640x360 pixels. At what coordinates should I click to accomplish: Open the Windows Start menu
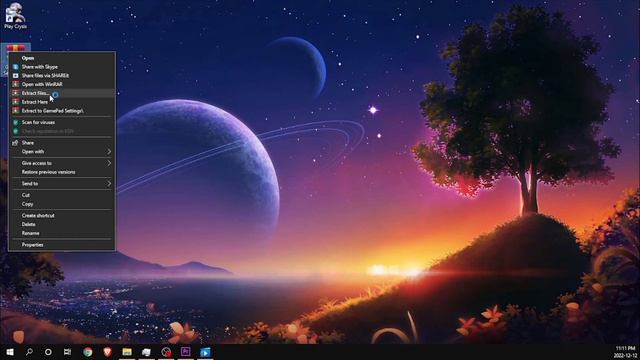(x=10, y=352)
